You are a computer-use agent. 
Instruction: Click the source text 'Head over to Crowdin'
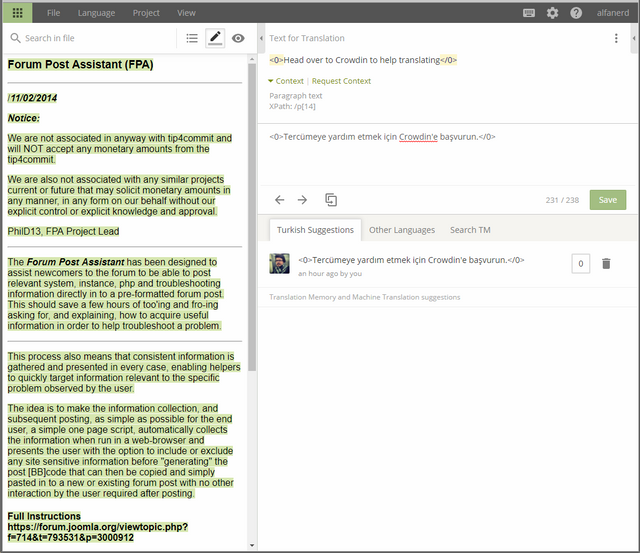(x=363, y=60)
